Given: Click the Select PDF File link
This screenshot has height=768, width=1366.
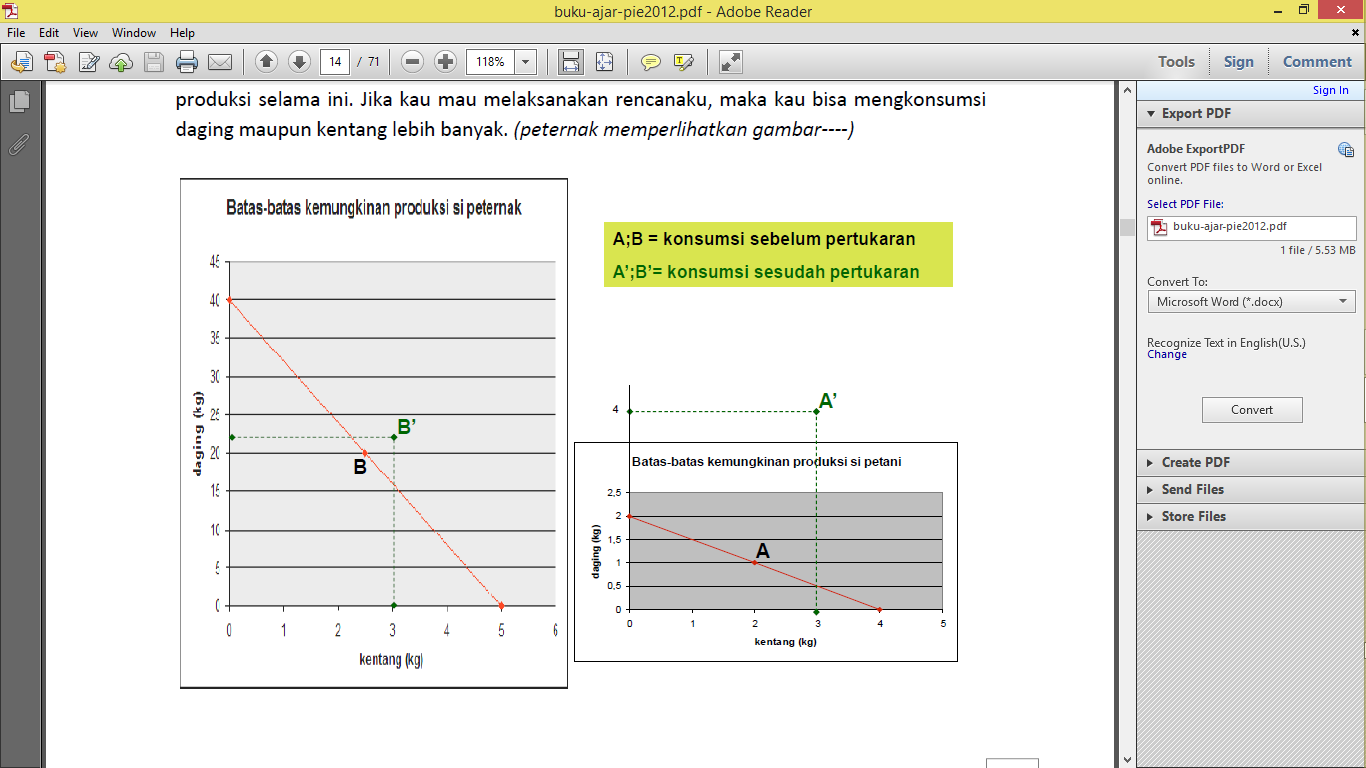Looking at the screenshot, I should tap(1185, 204).
